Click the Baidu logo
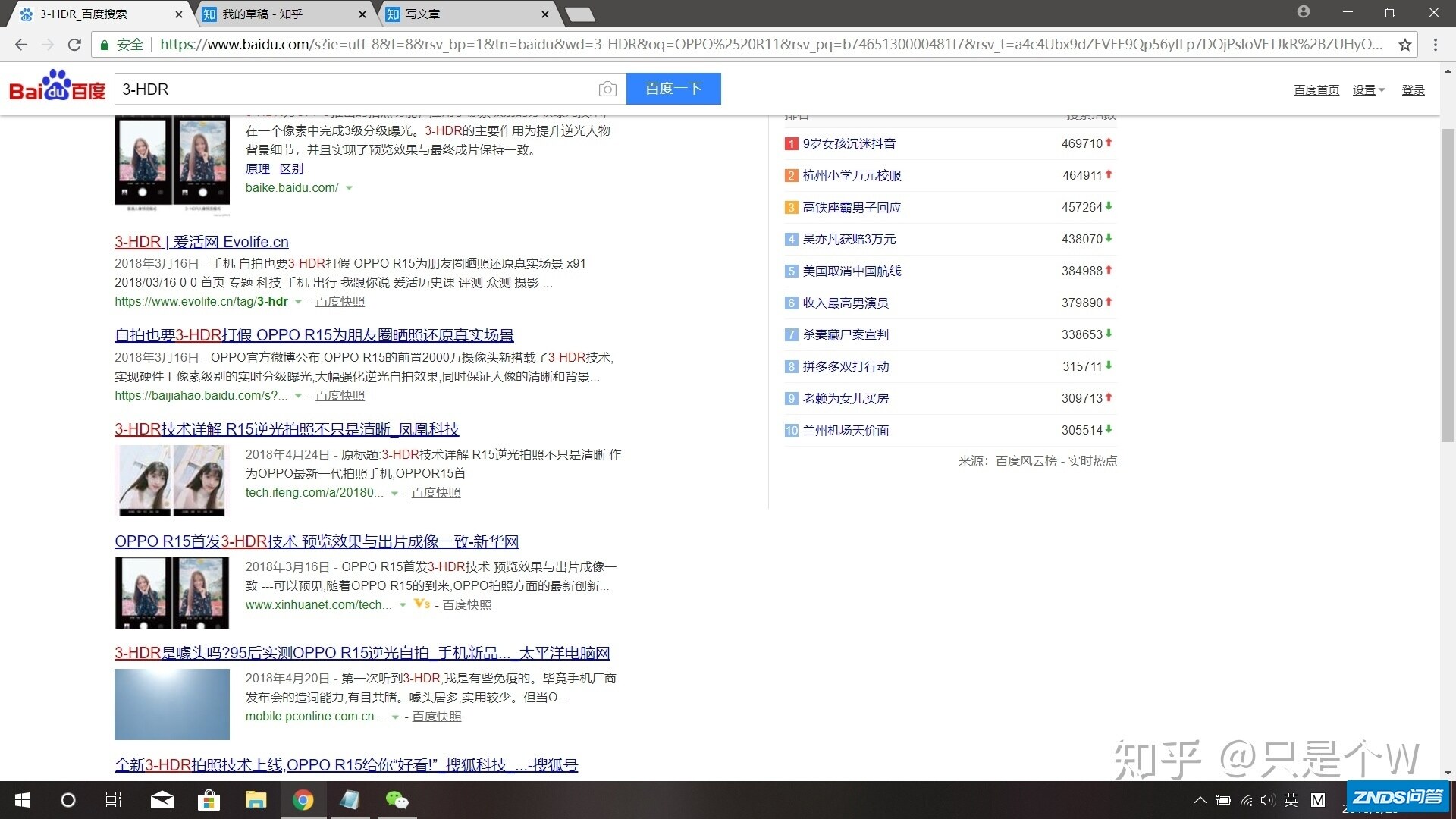1456x819 pixels. (x=58, y=86)
